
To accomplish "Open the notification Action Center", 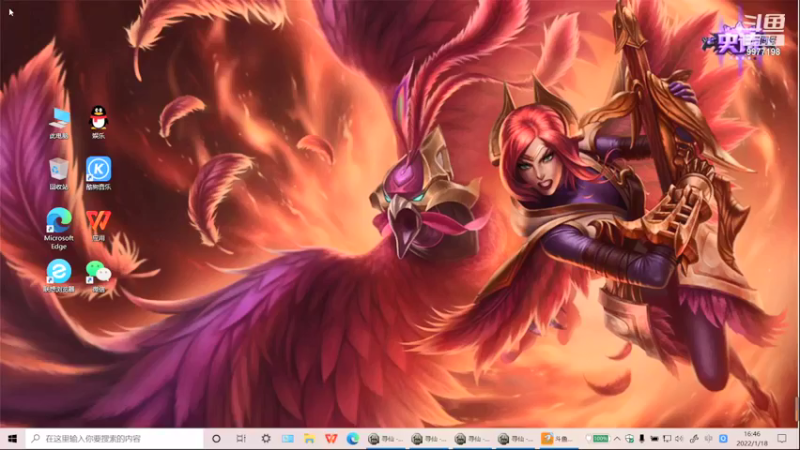I will [782, 438].
